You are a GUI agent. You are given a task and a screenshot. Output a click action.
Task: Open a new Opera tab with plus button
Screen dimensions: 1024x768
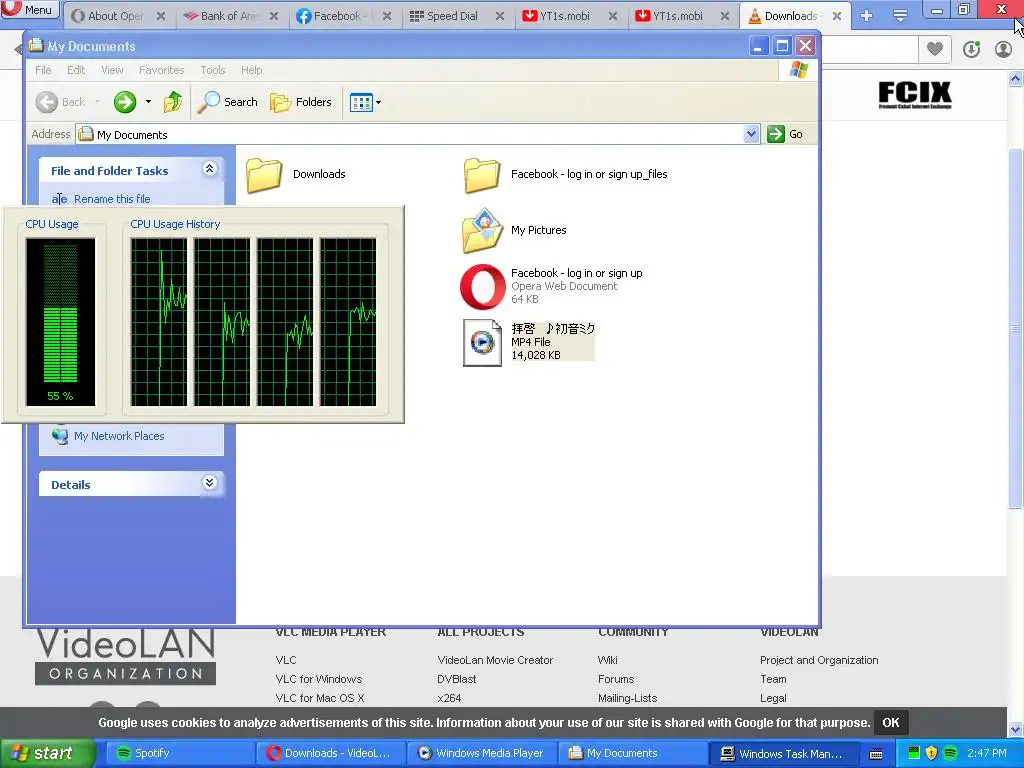click(x=867, y=16)
